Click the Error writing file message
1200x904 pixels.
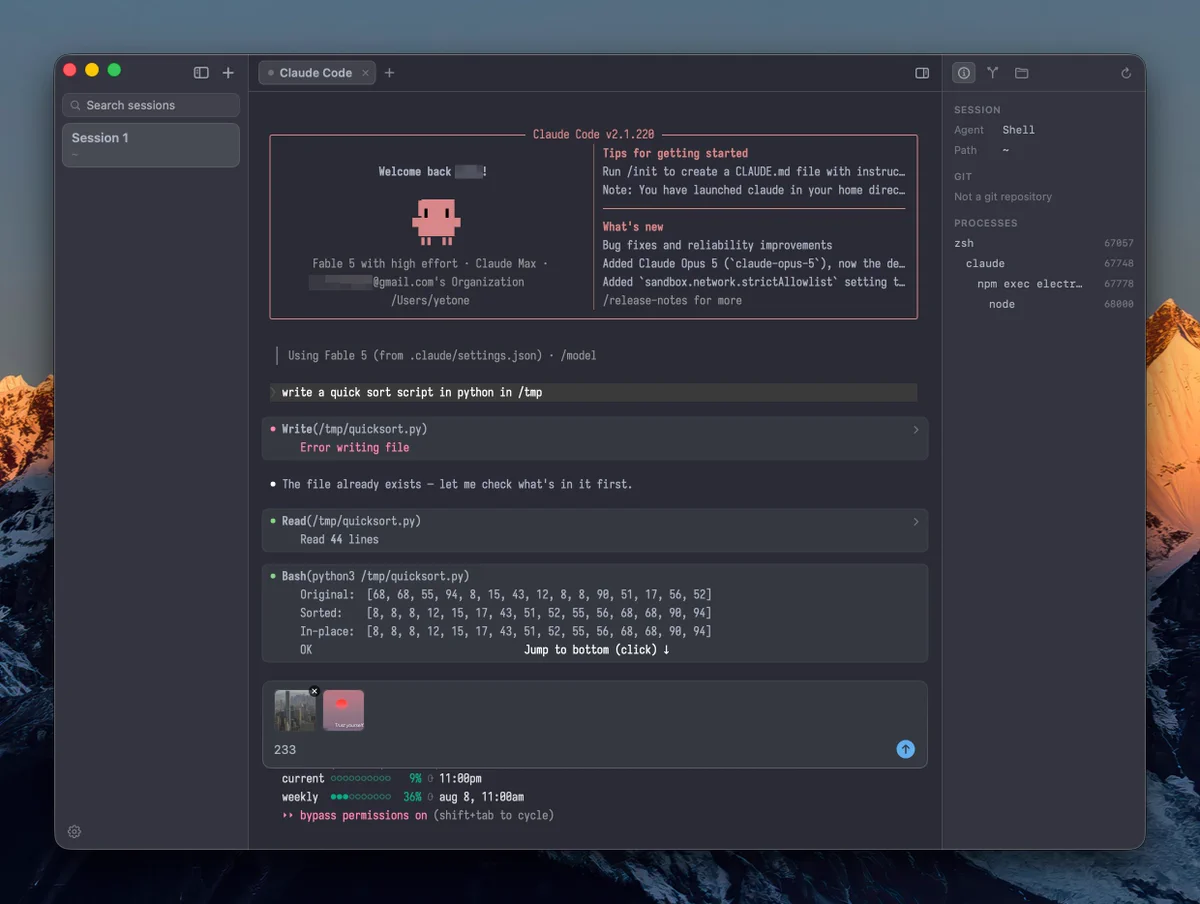point(354,447)
